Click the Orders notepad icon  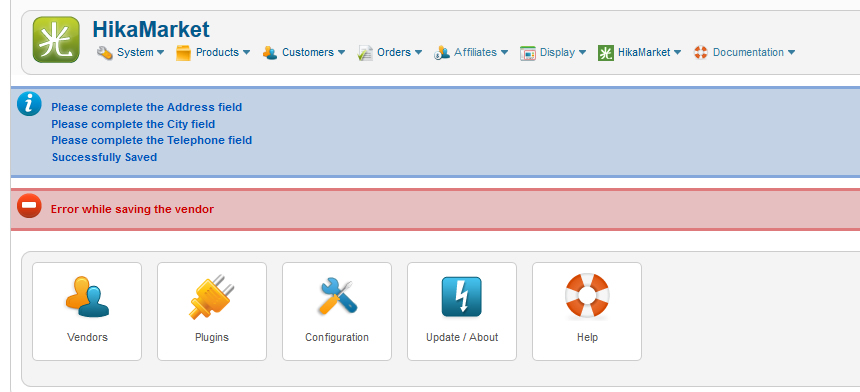365,53
